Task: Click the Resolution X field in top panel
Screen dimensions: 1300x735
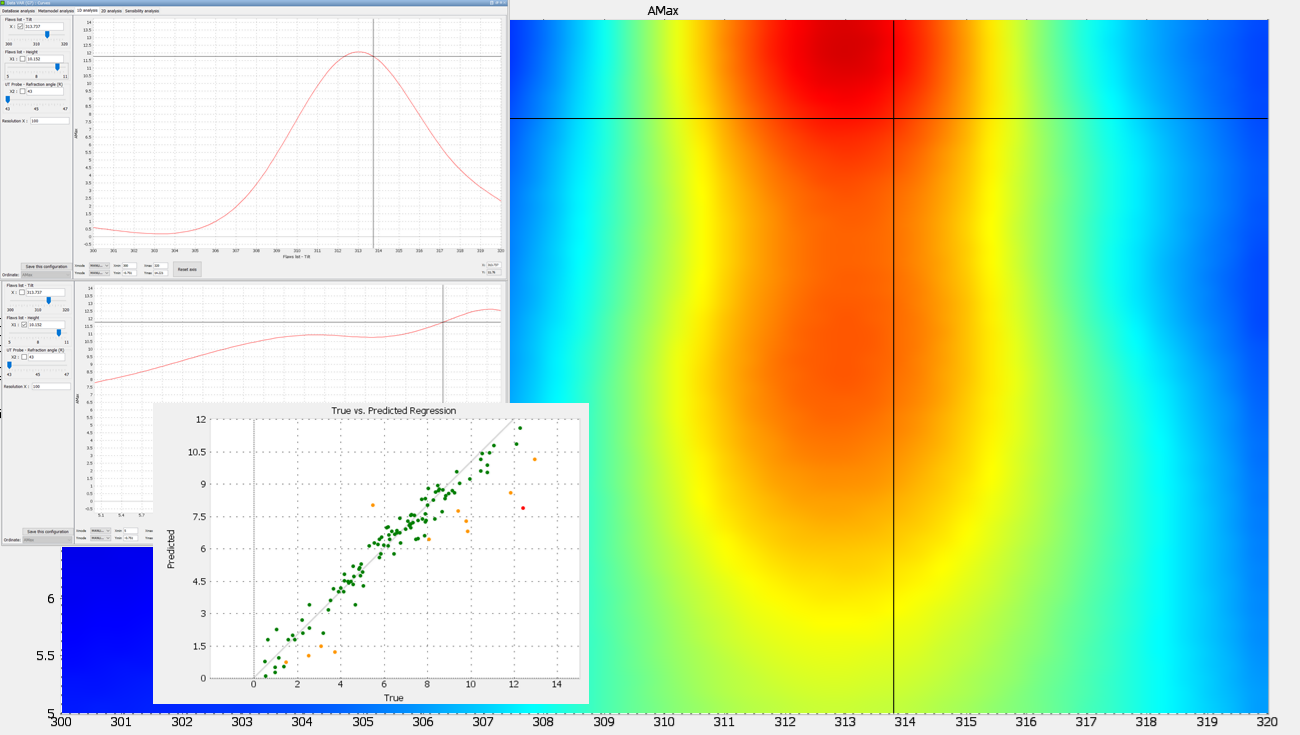Action: (50, 121)
